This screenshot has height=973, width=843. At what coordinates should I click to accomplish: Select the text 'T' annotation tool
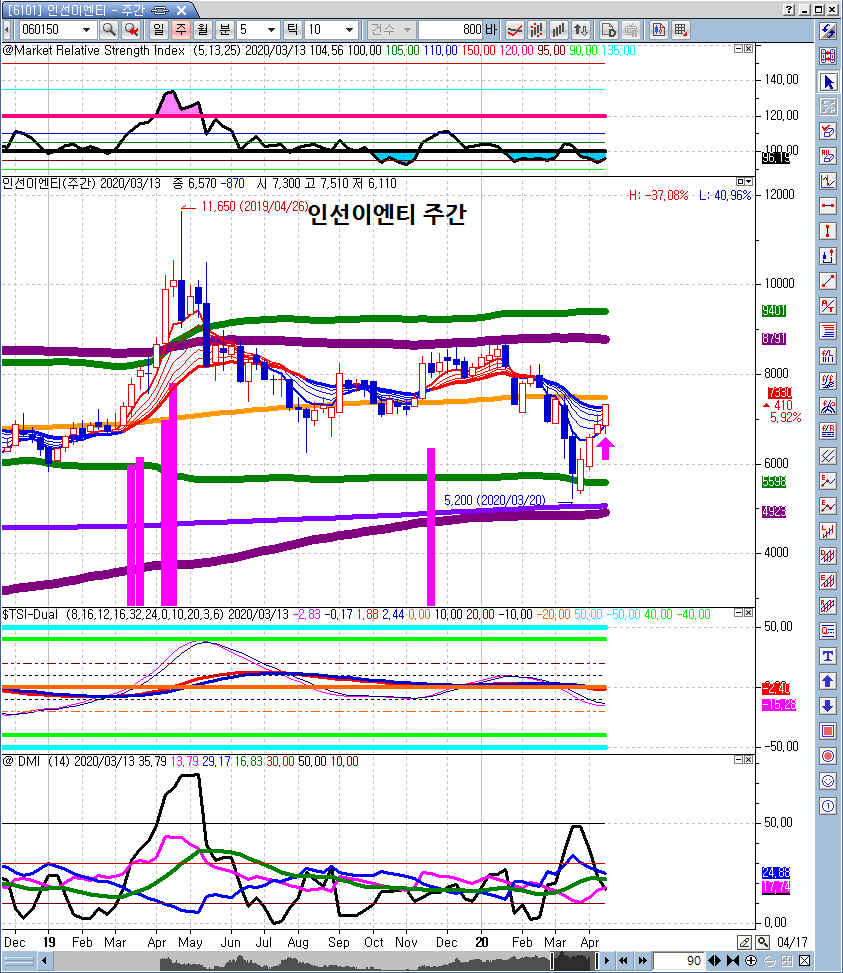(x=828, y=656)
